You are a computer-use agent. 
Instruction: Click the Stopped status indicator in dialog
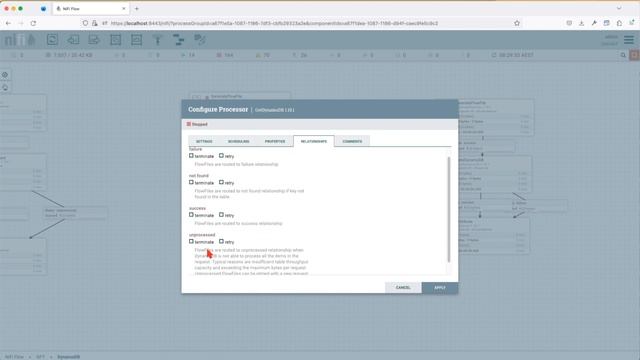tap(198, 124)
